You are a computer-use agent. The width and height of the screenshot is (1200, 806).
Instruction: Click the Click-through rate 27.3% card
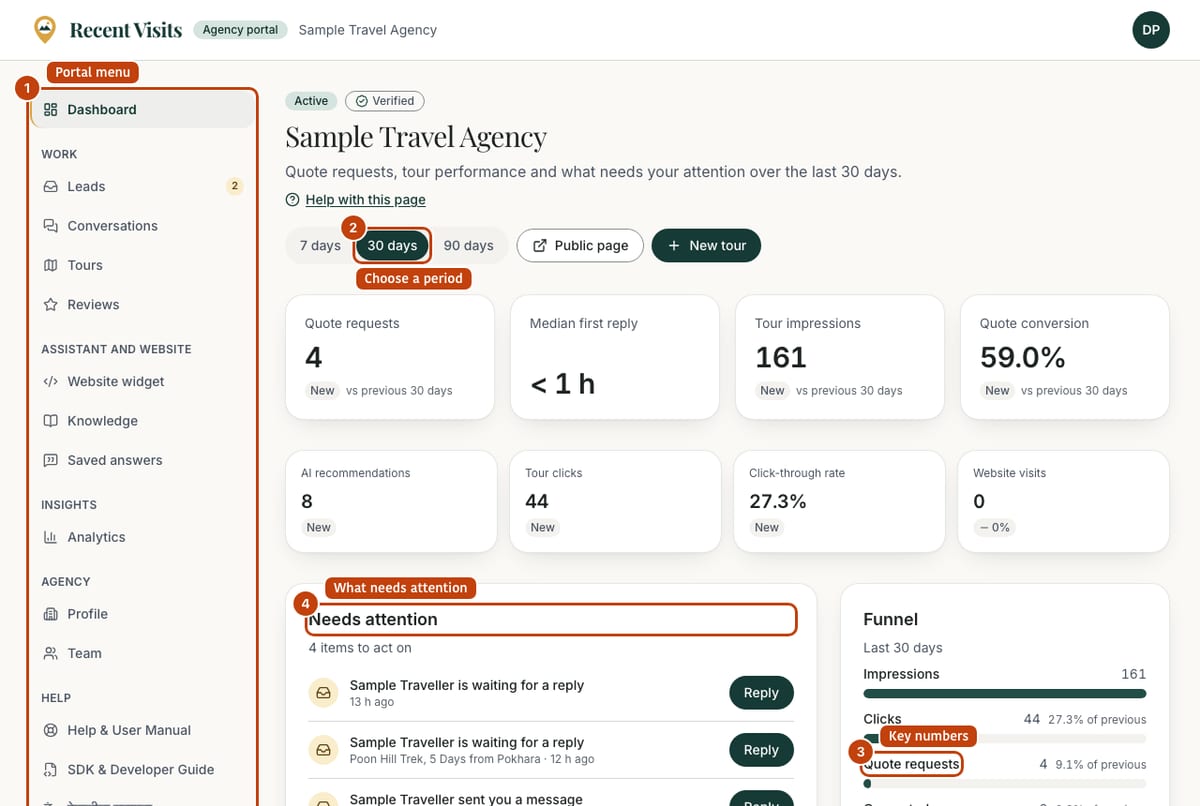tap(839, 502)
